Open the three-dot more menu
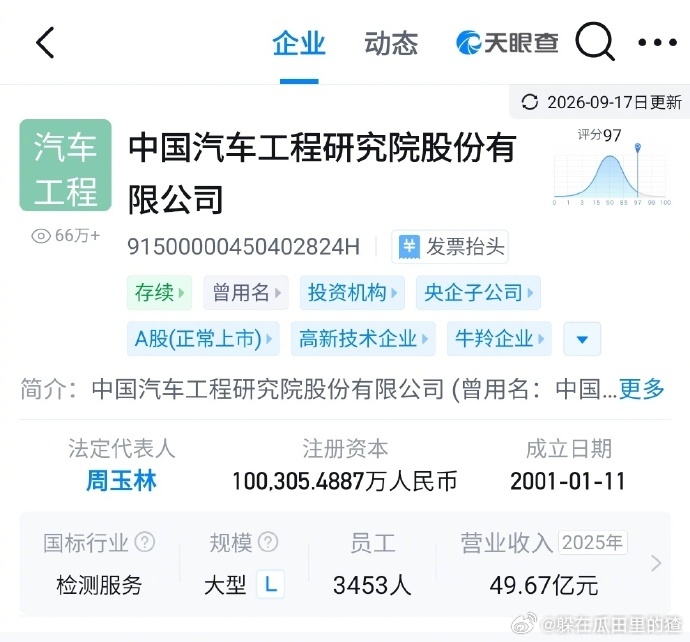The width and height of the screenshot is (690, 642). click(657, 43)
